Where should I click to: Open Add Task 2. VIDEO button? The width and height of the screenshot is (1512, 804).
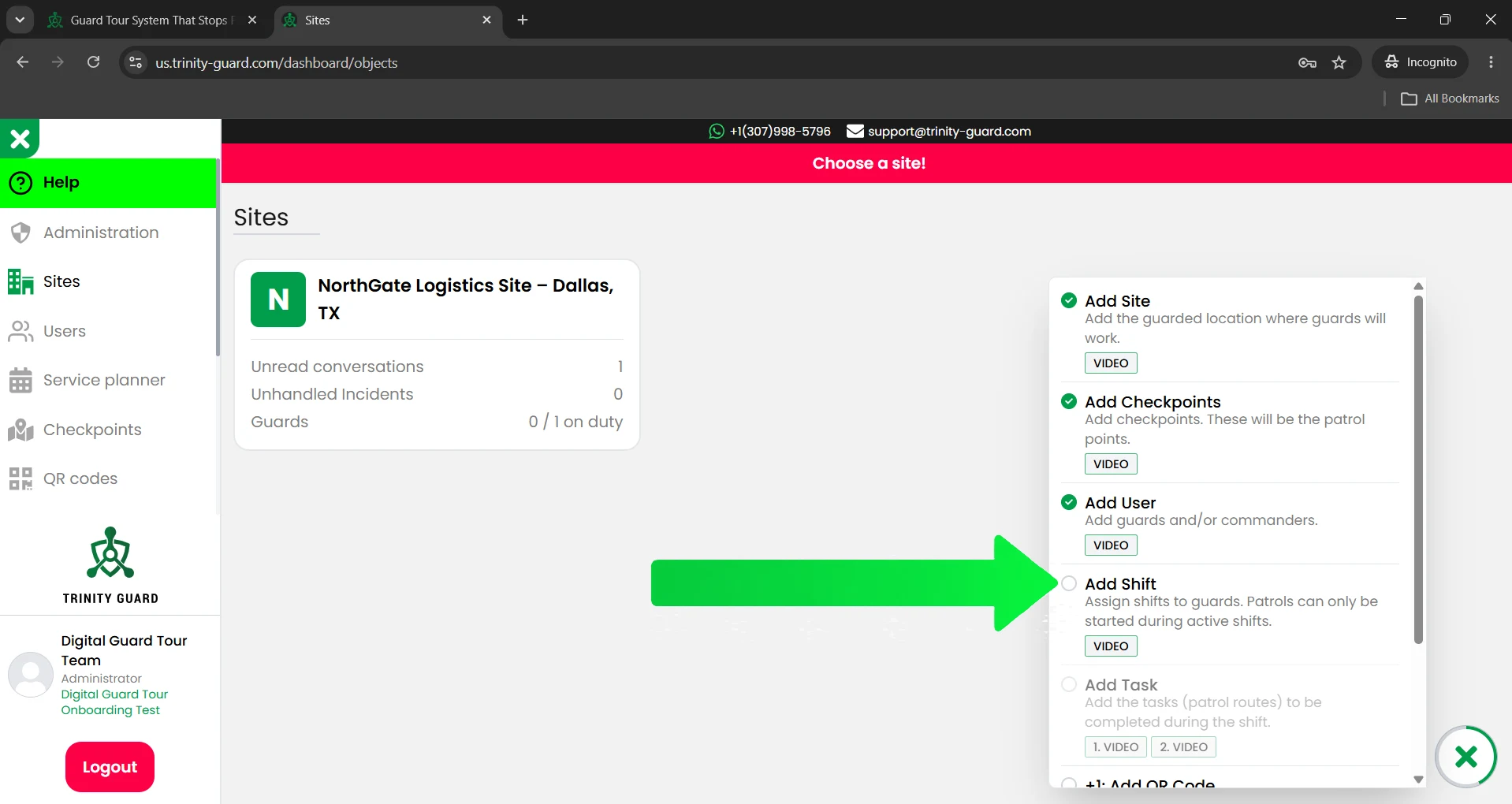(x=1183, y=747)
